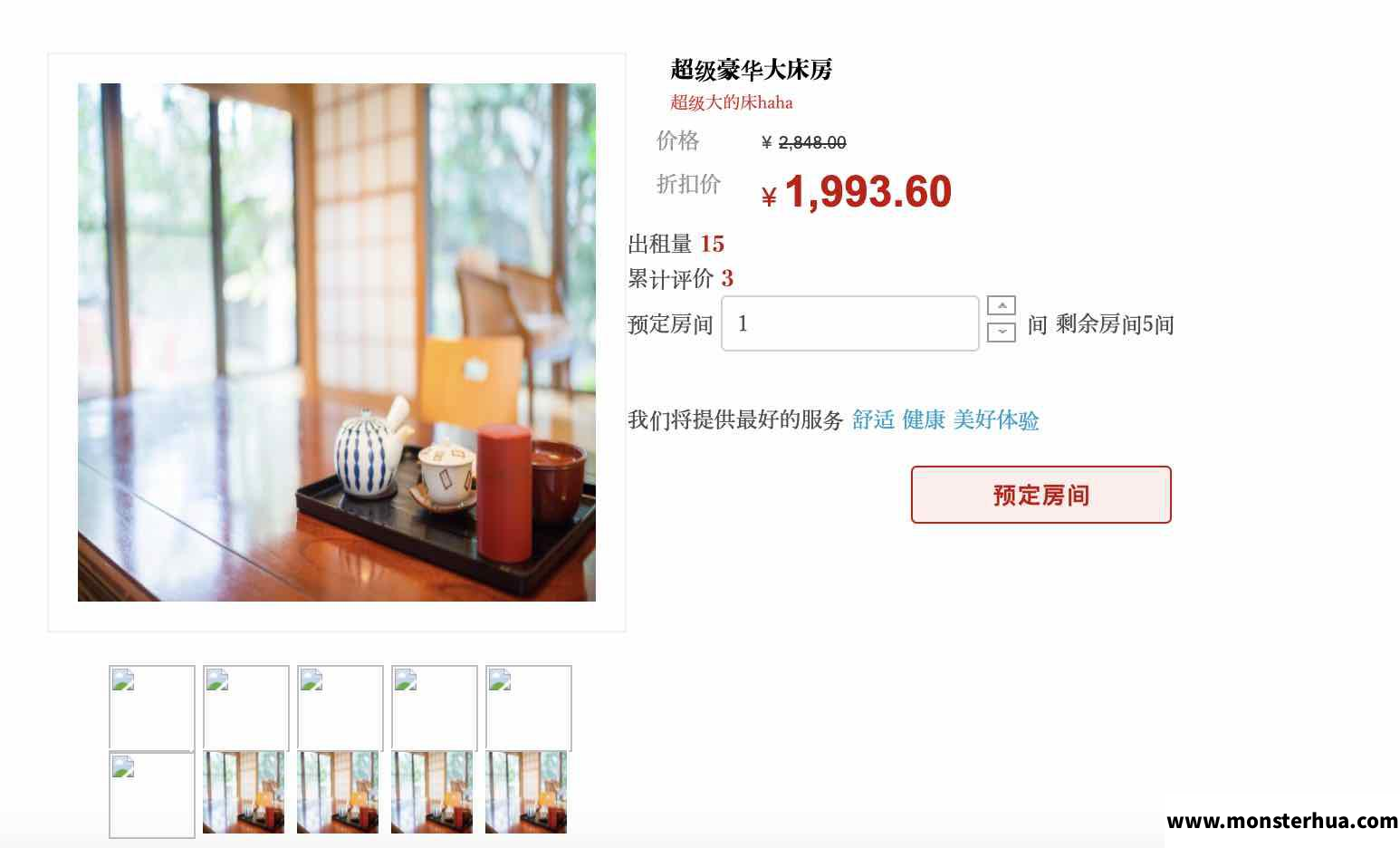Image resolution: width=1400 pixels, height=848 pixels.
Task: Select the second tea-set photo thumbnail in bottom row
Action: tap(338, 792)
